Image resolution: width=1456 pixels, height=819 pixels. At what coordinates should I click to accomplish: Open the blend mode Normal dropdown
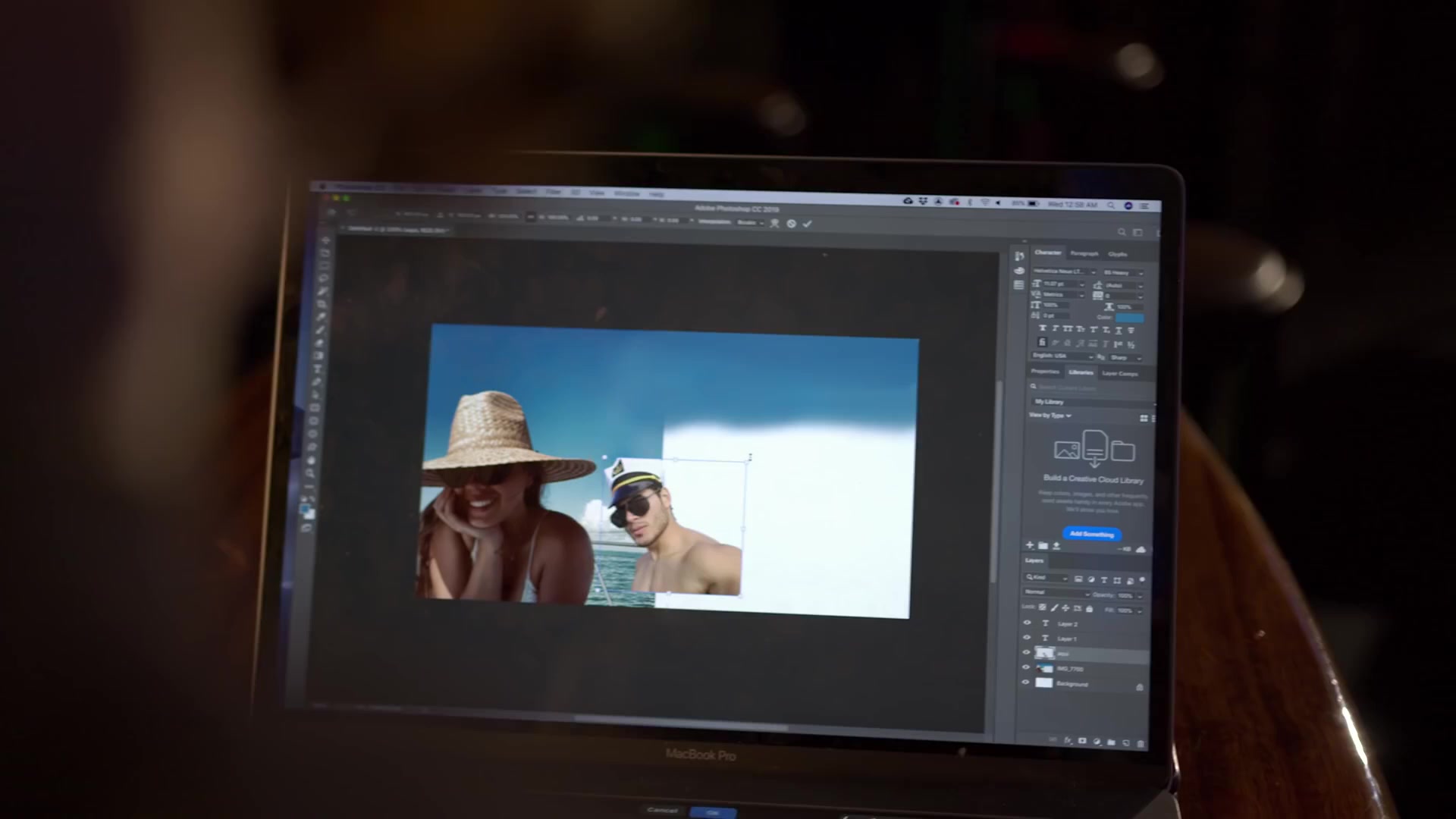pos(1056,592)
